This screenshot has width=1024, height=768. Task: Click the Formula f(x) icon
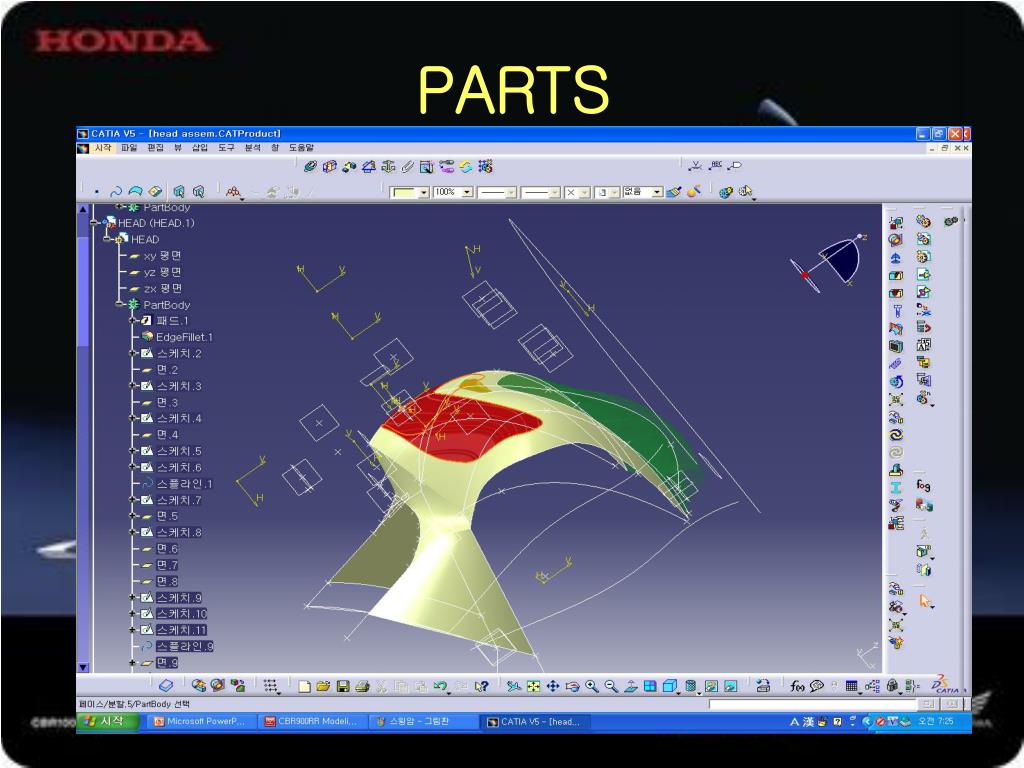pyautogui.click(x=797, y=686)
